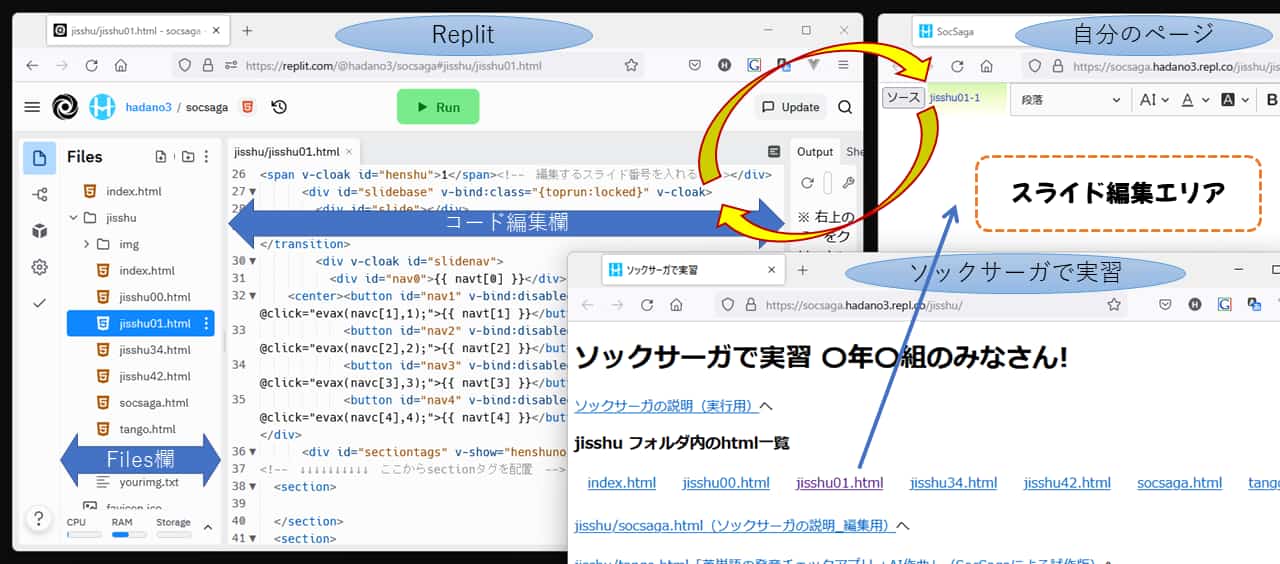Collapse the jisshu folder in file tree

click(x=74, y=218)
